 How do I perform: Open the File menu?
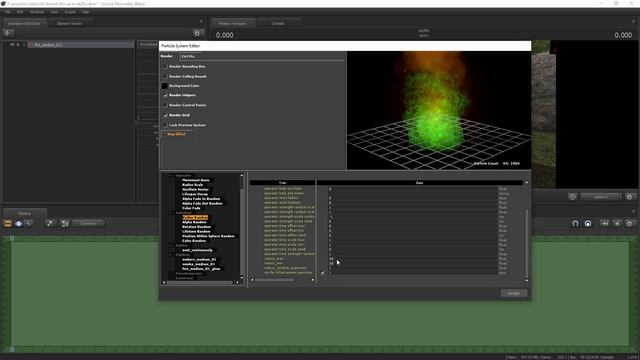tap(7, 12)
